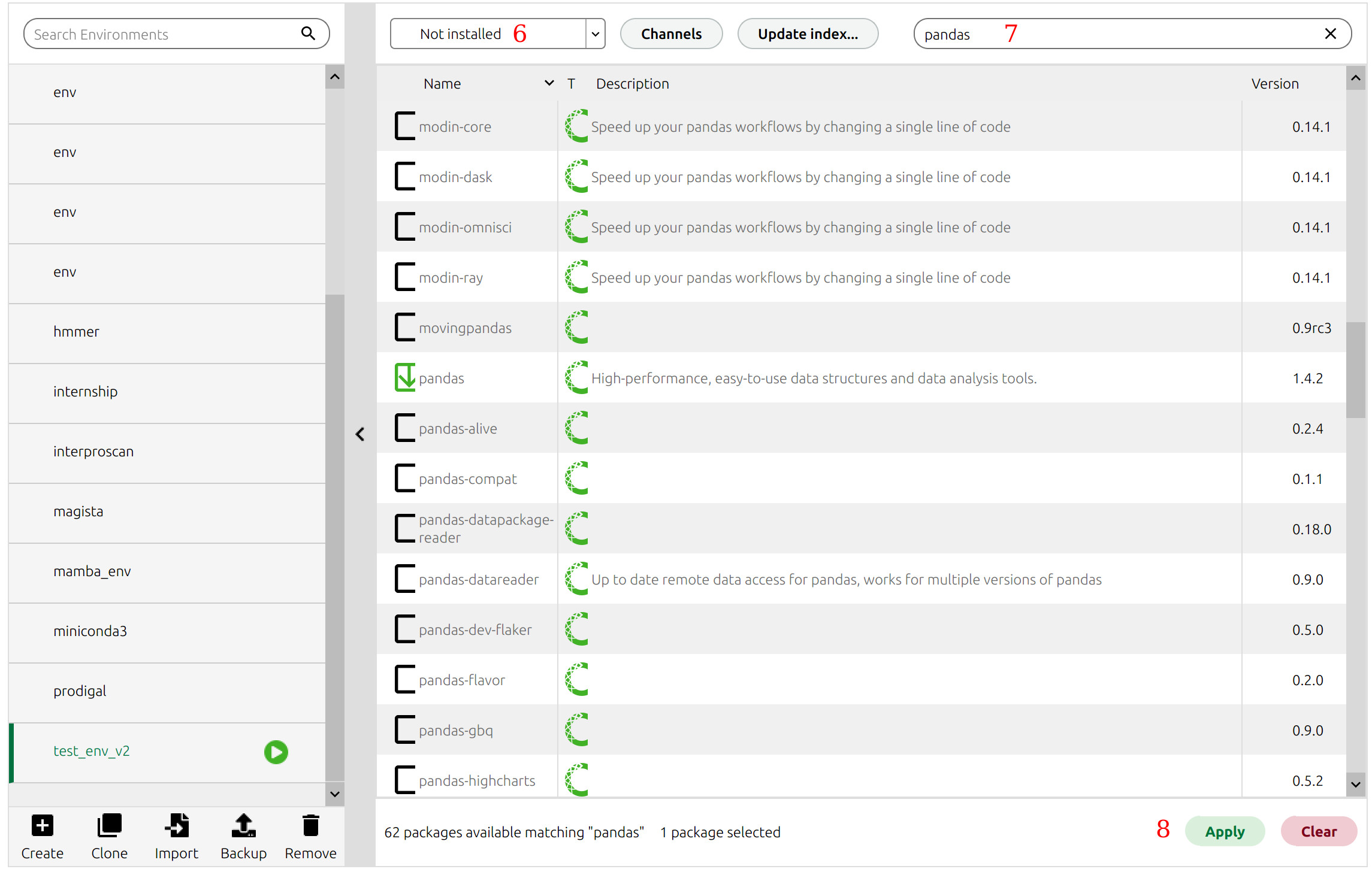
Task: Select the internship environment
Action: [85, 392]
